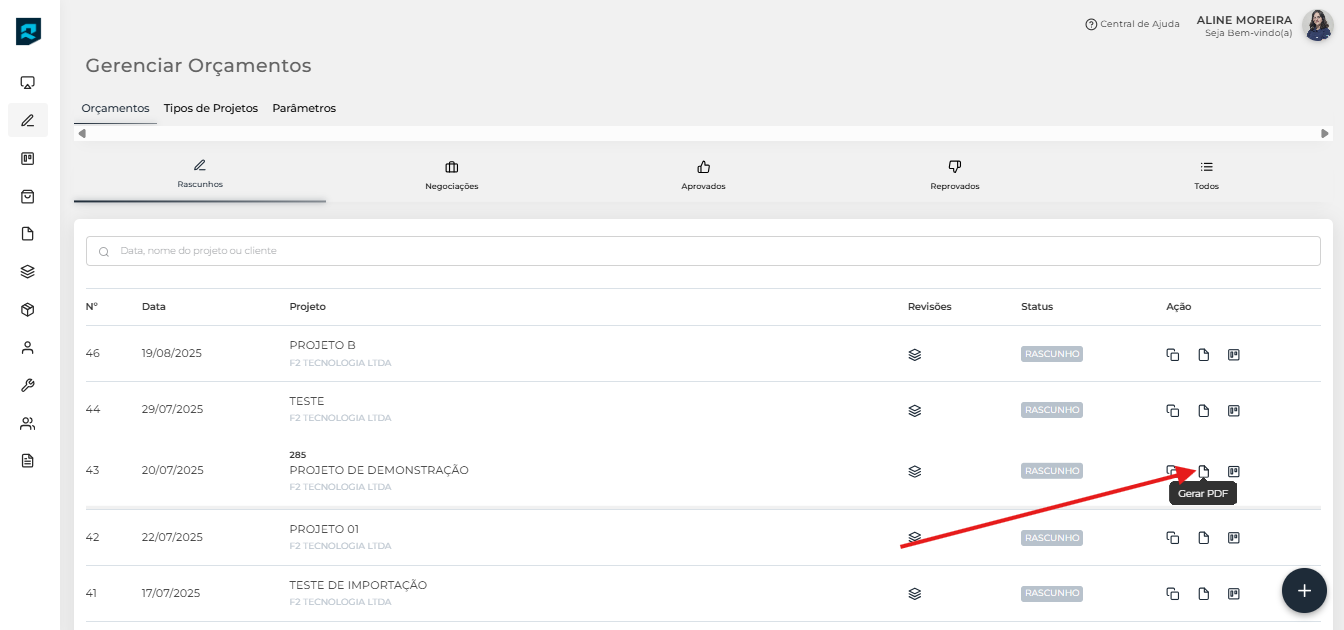The image size is (1344, 630).
Task: Select the Negociações filter tab
Action: tap(452, 176)
